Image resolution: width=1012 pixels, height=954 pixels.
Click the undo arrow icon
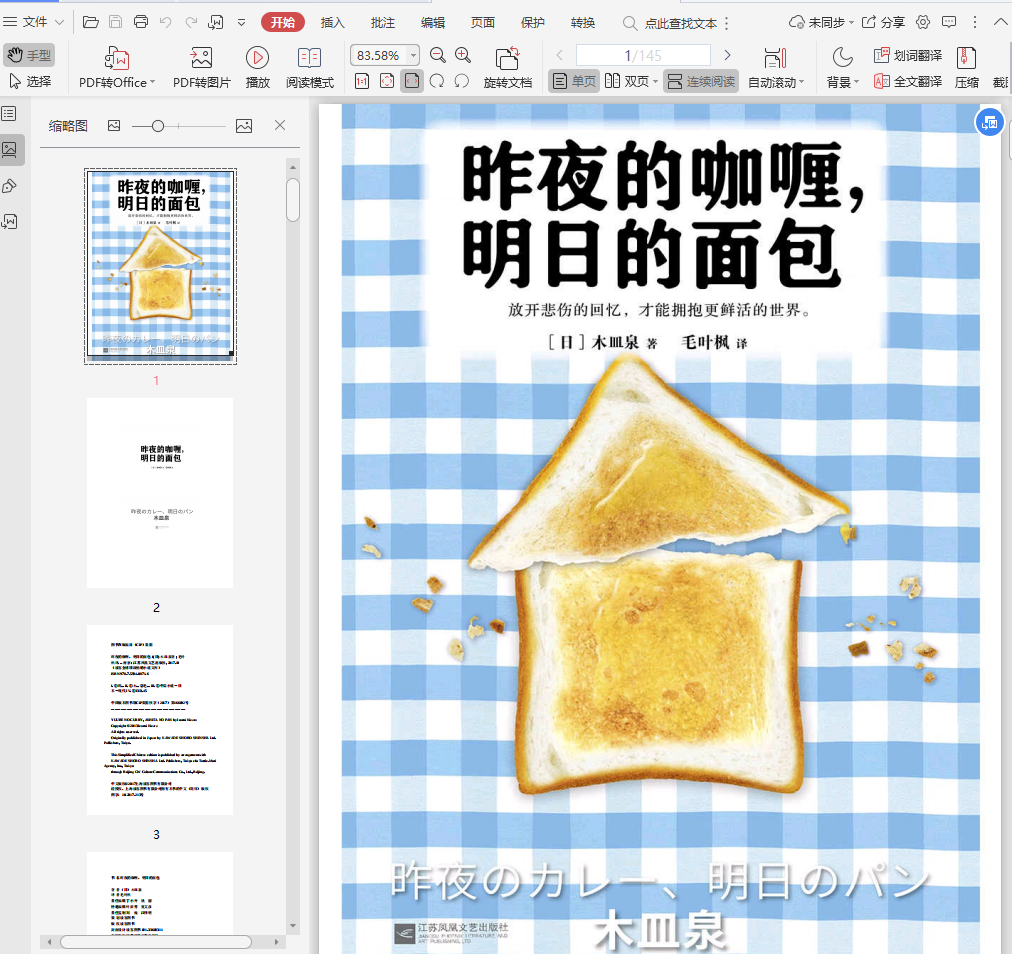[166, 23]
